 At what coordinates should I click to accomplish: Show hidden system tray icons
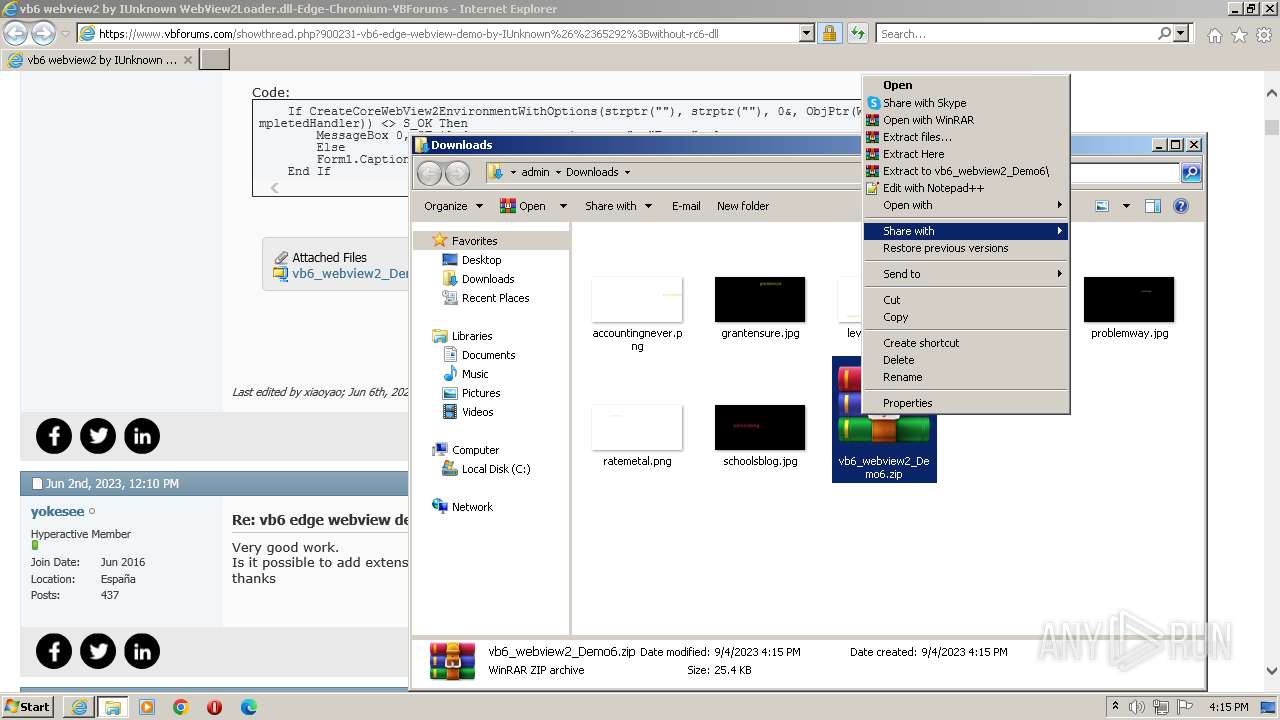coord(1116,707)
